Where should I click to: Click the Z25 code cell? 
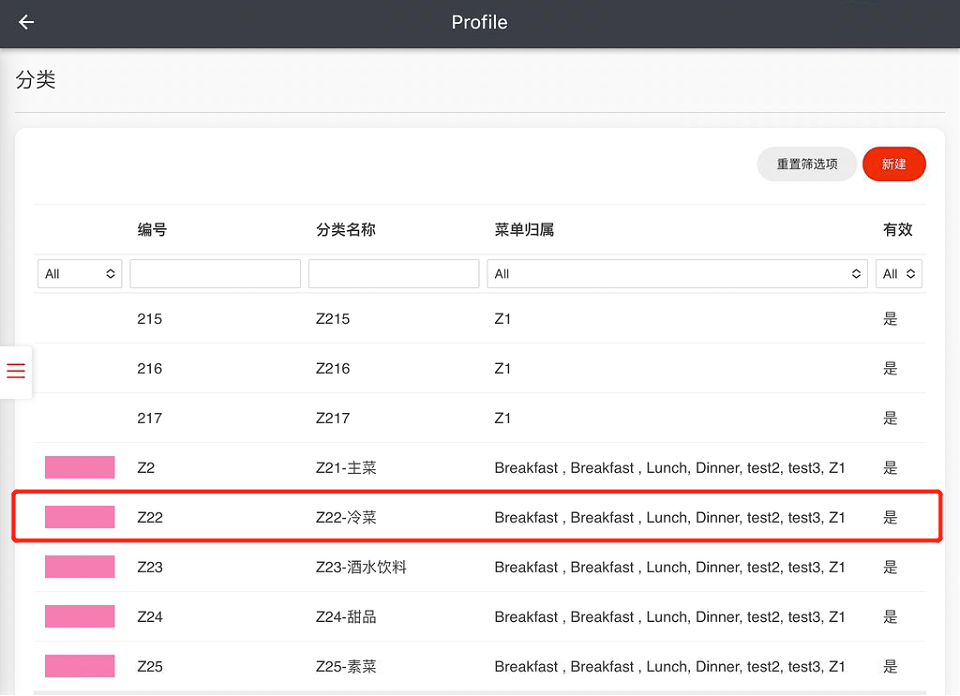click(150, 666)
